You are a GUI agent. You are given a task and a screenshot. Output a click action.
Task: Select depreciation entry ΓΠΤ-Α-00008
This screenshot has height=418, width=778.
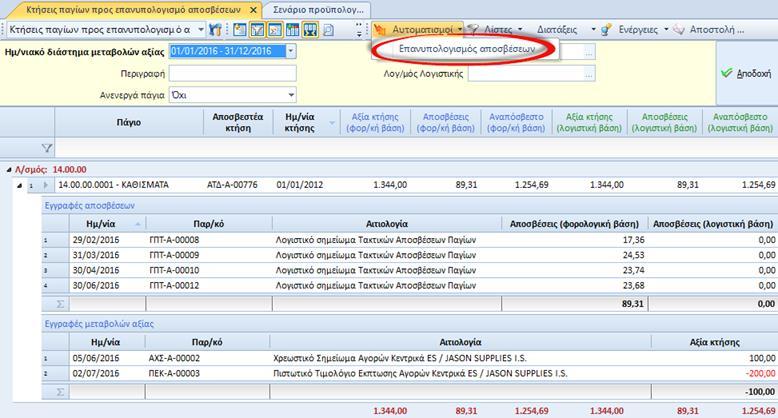pyautogui.click(x=174, y=240)
